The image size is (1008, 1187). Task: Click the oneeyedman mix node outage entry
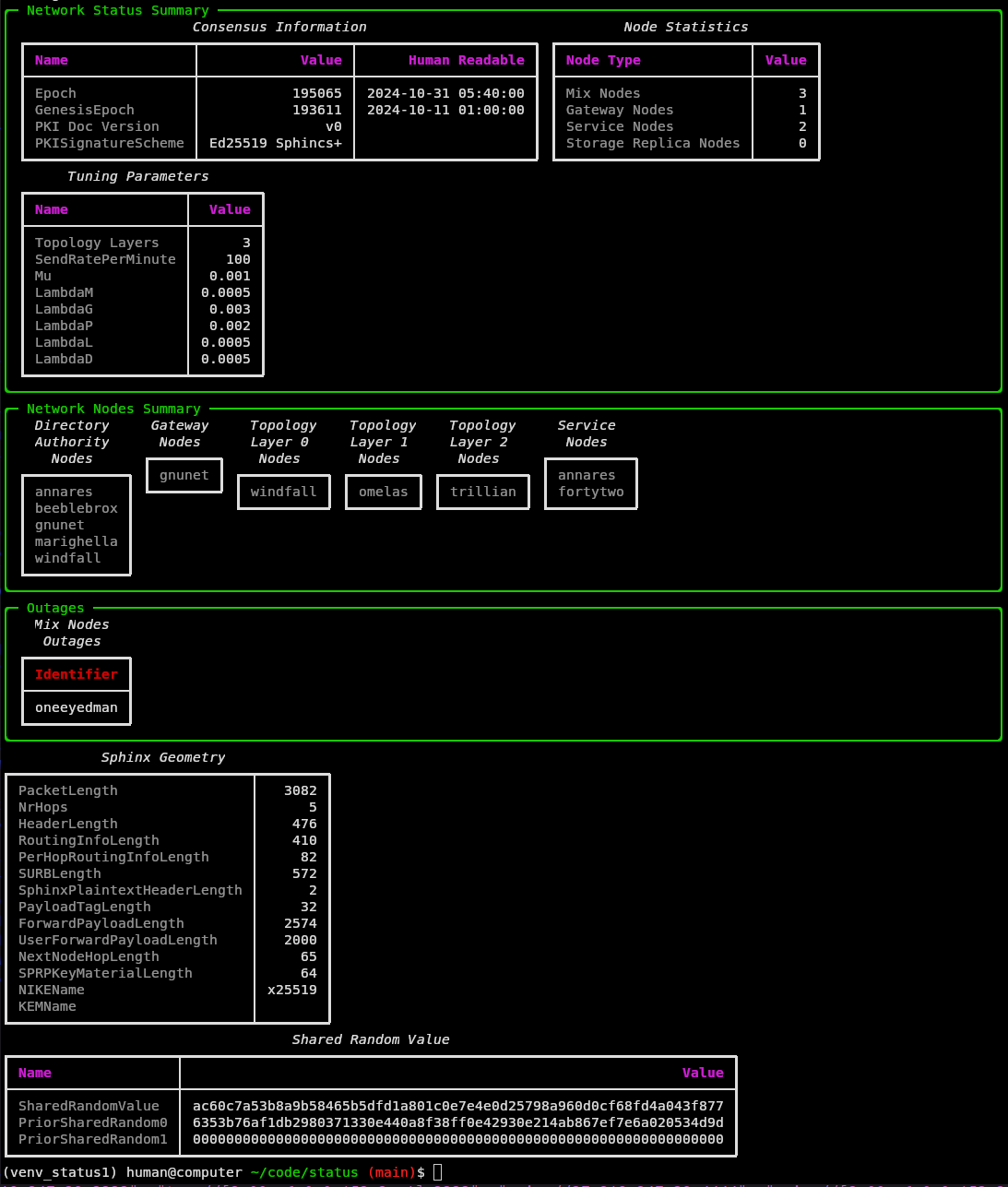pos(76,707)
